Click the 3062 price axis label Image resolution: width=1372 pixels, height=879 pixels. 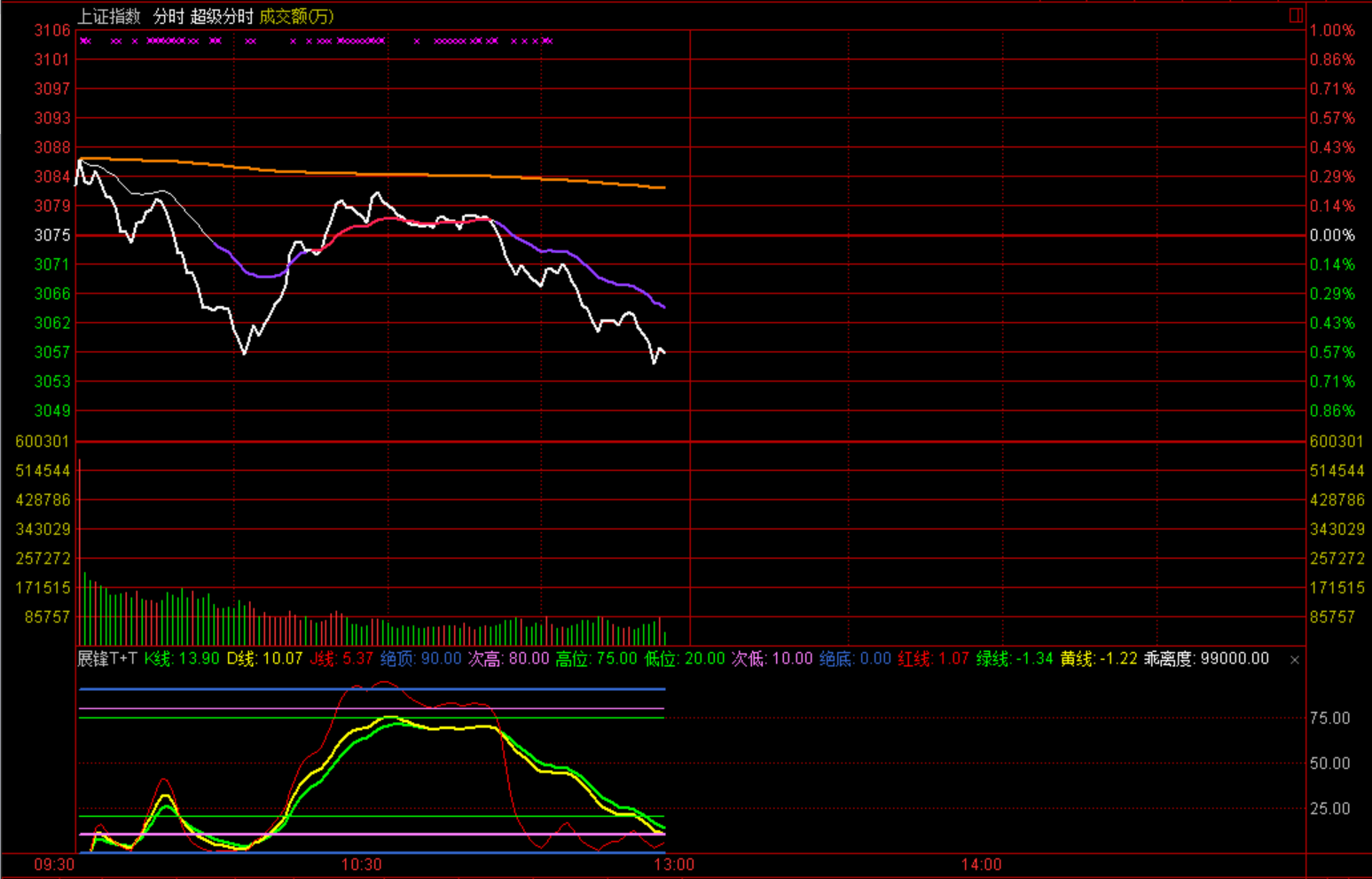click(x=52, y=323)
